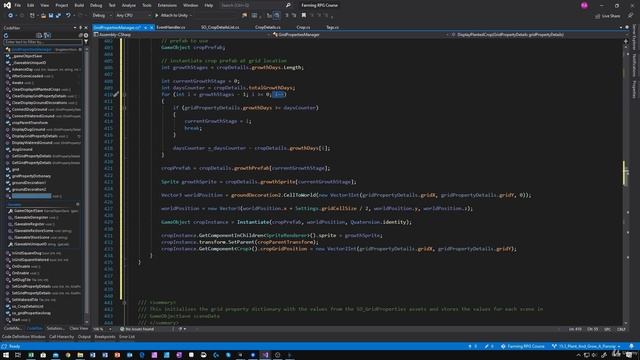The height and width of the screenshot is (360, 640).
Task: Open the Assembly-CSharp project dropdown
Action: pyautogui.click(x=182, y=35)
